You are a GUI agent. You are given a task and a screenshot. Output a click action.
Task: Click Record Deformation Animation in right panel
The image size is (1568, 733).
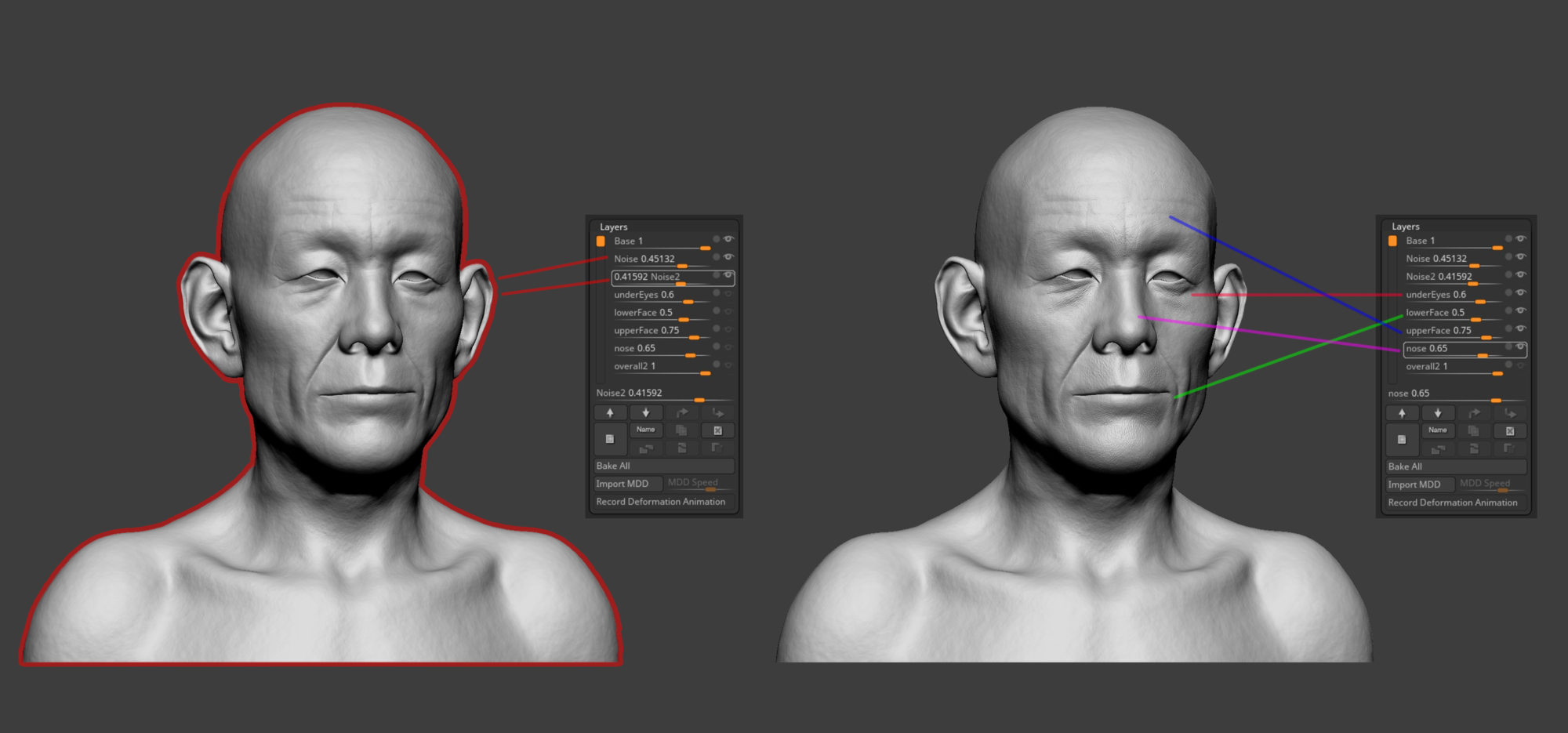[1453, 503]
